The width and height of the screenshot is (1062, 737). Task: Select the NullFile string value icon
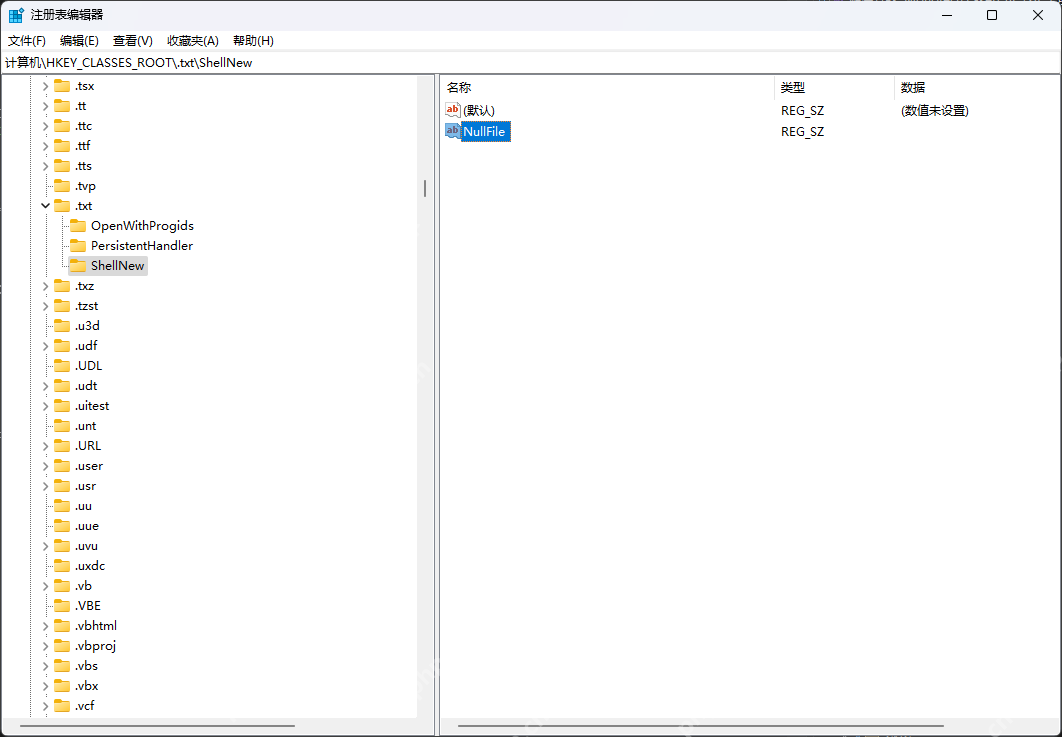click(x=452, y=131)
